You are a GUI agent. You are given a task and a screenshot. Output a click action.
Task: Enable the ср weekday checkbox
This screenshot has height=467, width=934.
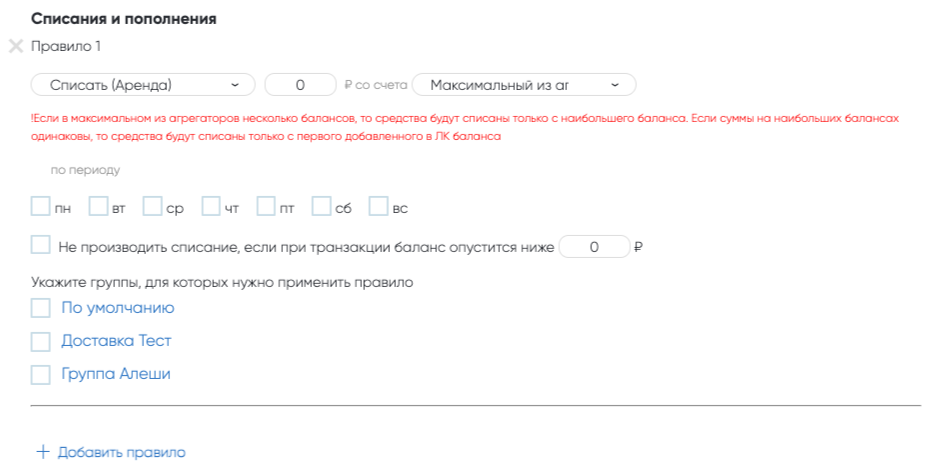pyautogui.click(x=152, y=207)
